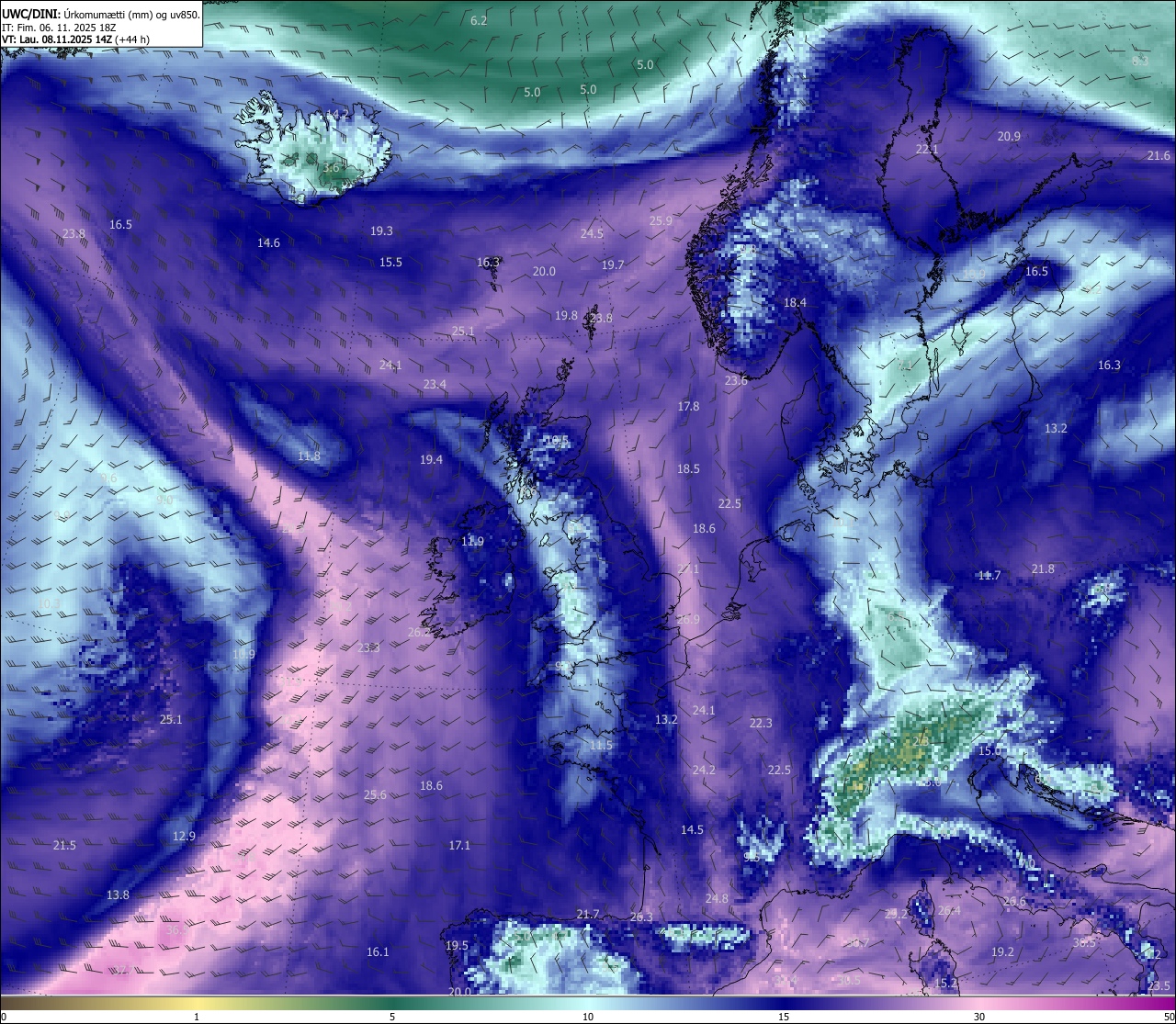This screenshot has width=1176, height=1024.
Task: Click the '26.9' value on the map
Action: point(688,619)
